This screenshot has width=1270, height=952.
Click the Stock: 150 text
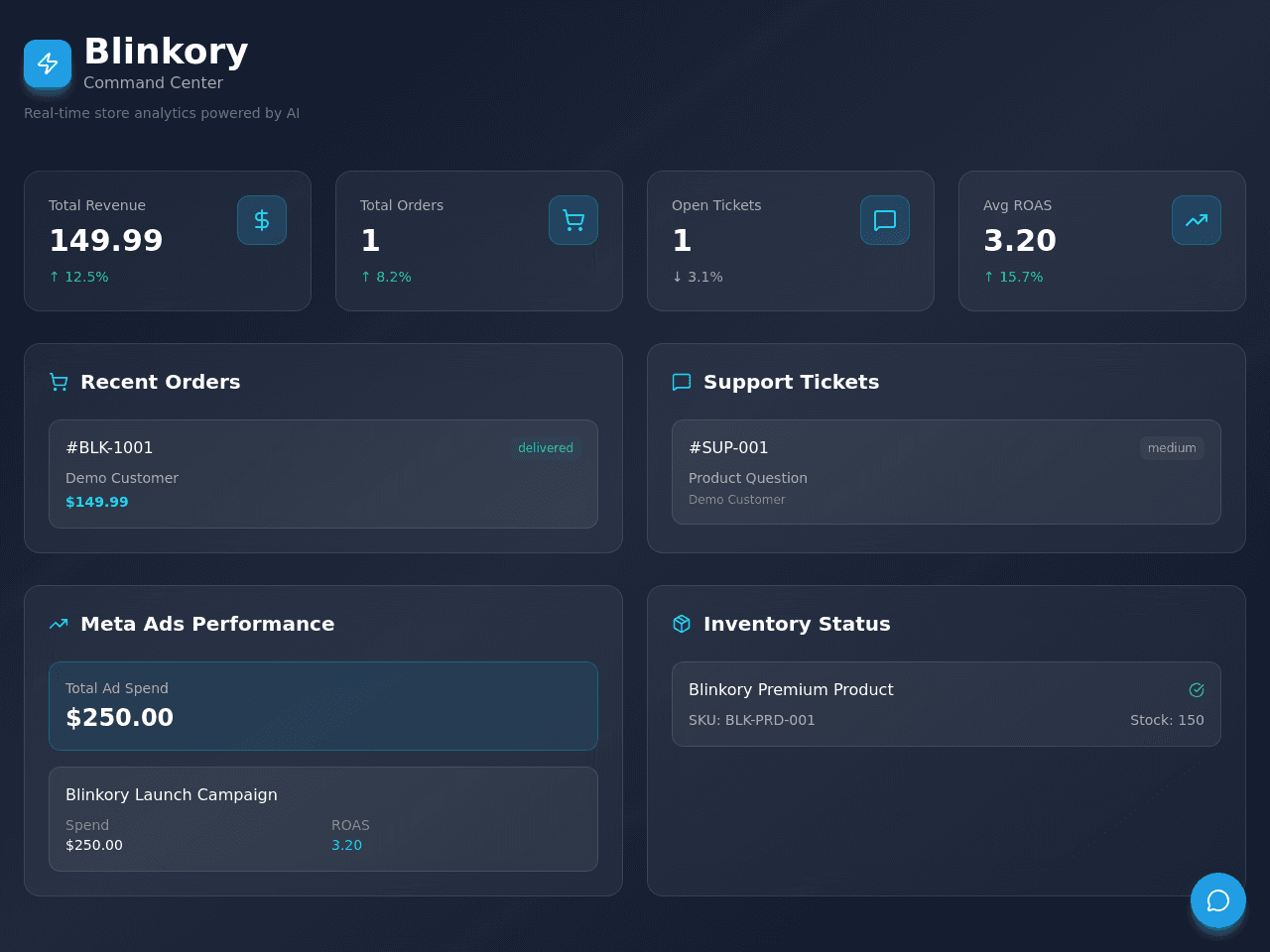pos(1167,720)
